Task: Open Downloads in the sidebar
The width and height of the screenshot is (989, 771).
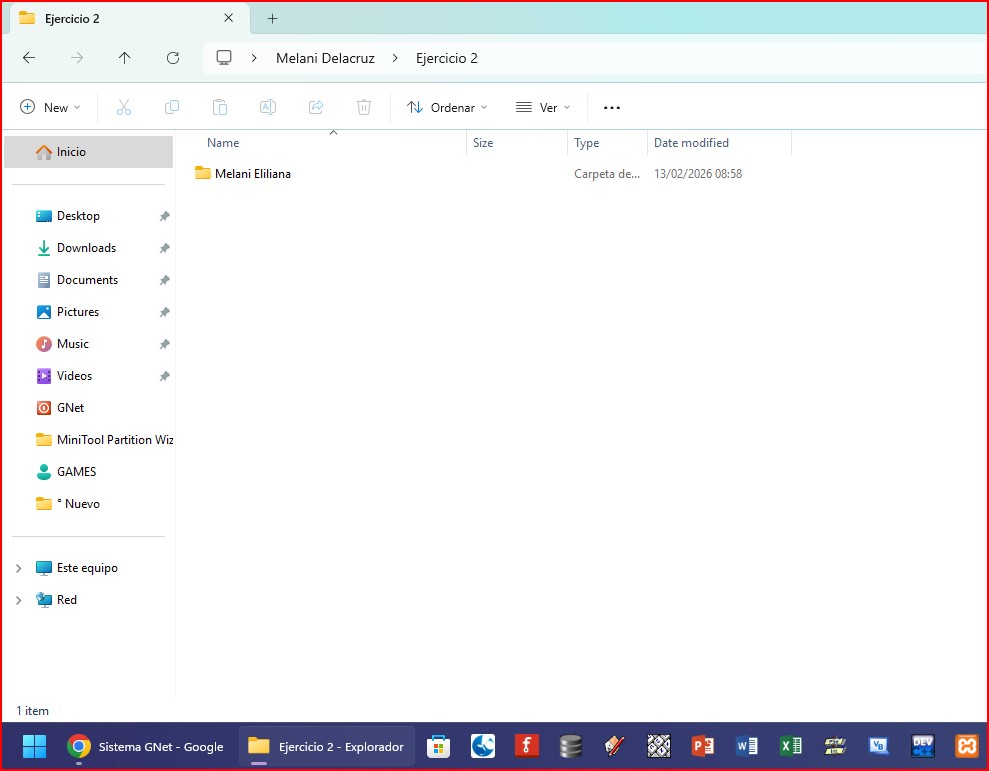Action: pos(86,248)
